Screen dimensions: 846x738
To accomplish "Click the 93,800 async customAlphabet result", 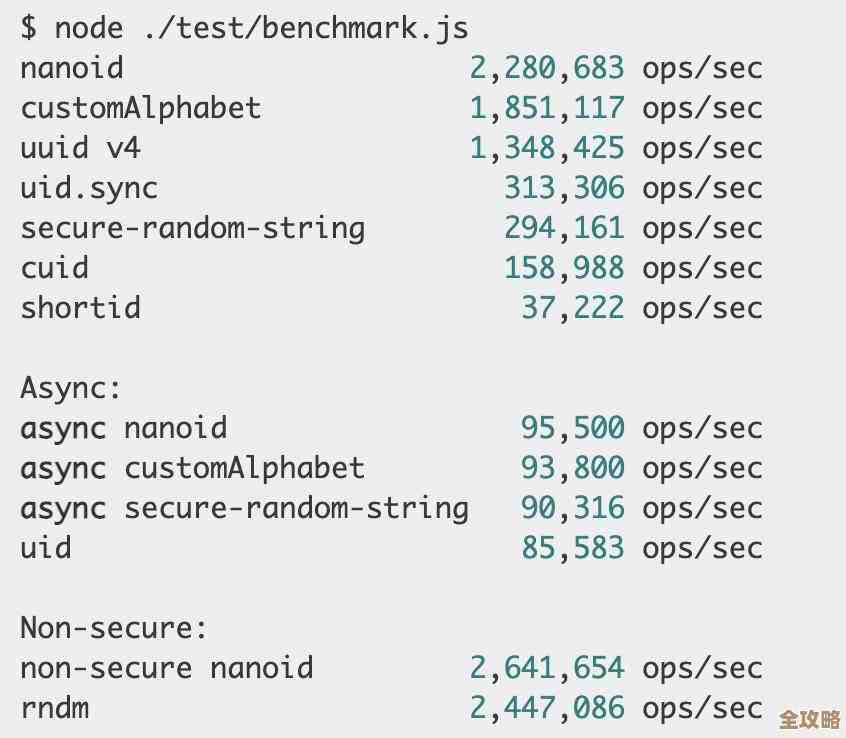I will (572, 468).
